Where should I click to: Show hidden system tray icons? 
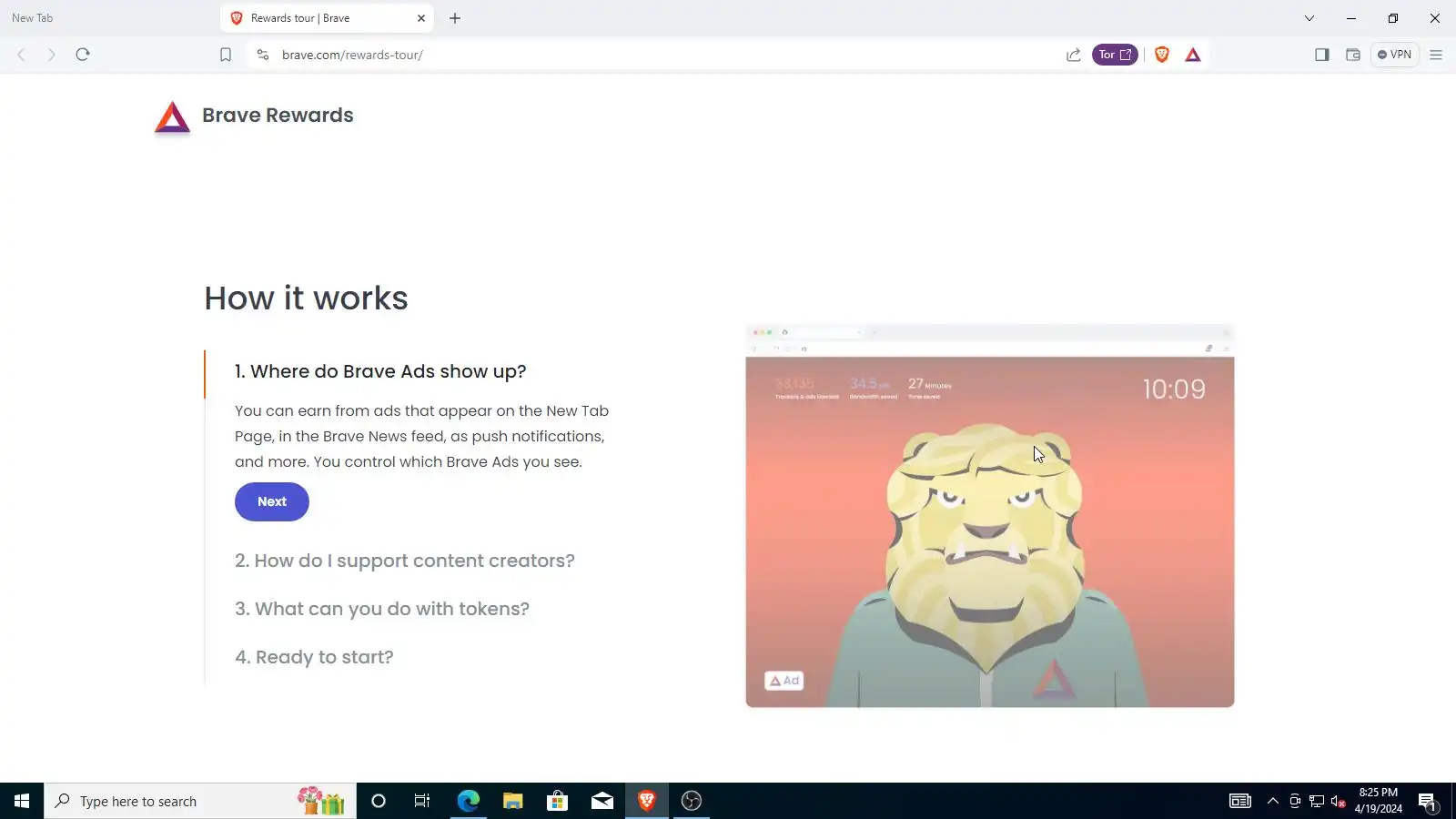tap(1273, 801)
